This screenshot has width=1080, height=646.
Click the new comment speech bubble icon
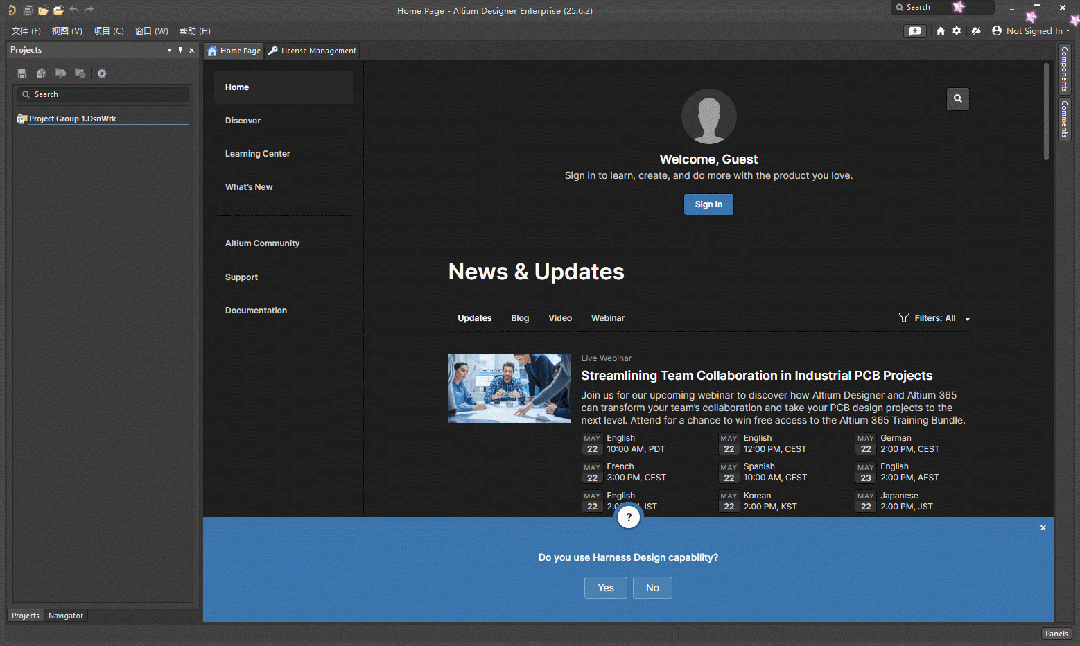915,31
